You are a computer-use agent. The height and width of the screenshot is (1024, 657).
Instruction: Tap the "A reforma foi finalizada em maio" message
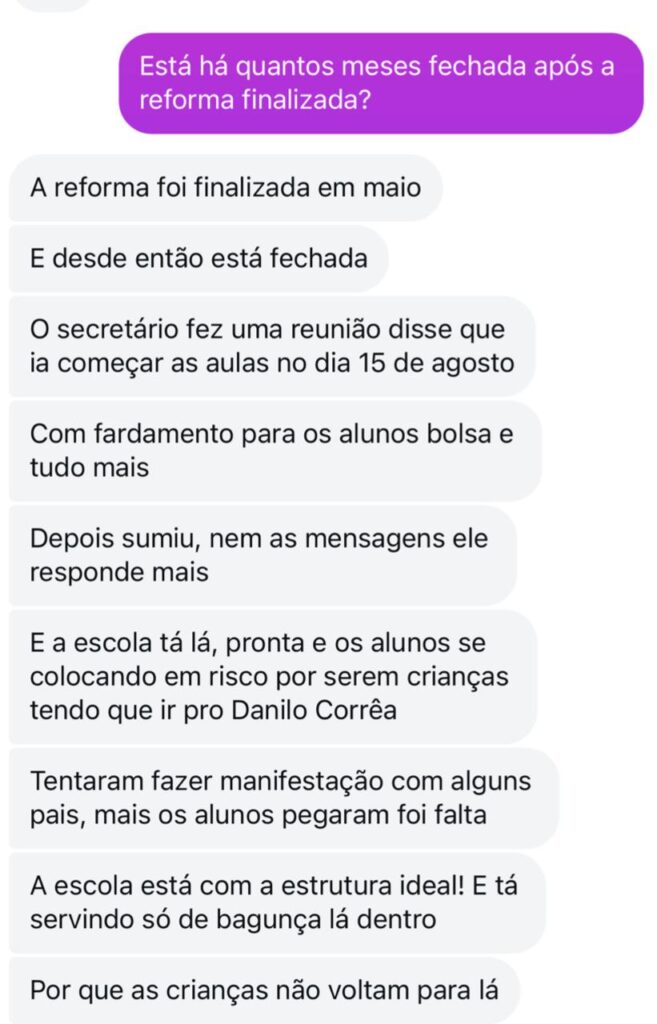pyautogui.click(x=225, y=187)
